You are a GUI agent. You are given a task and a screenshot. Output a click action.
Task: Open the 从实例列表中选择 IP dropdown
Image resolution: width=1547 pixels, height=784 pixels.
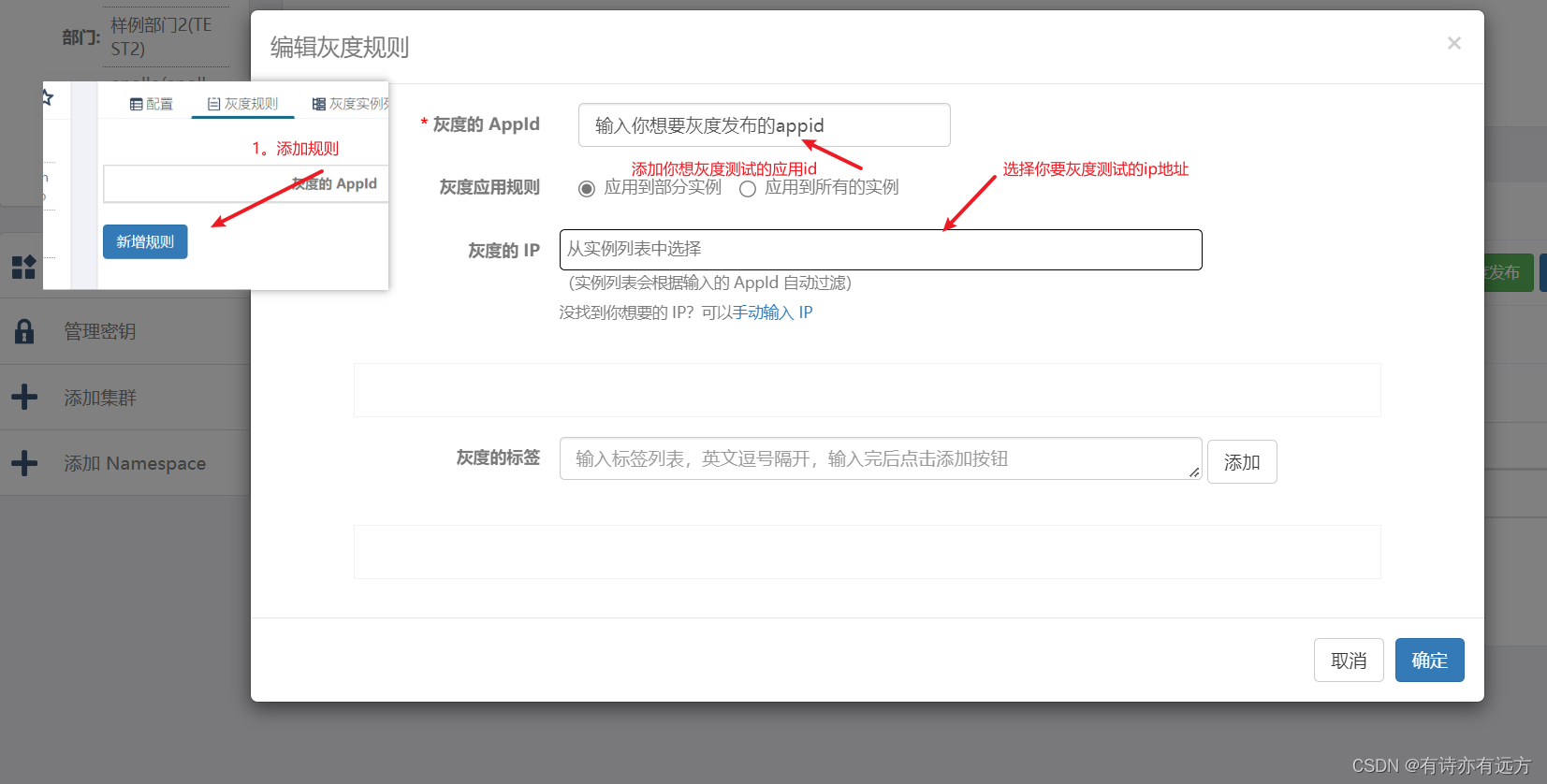coord(881,250)
